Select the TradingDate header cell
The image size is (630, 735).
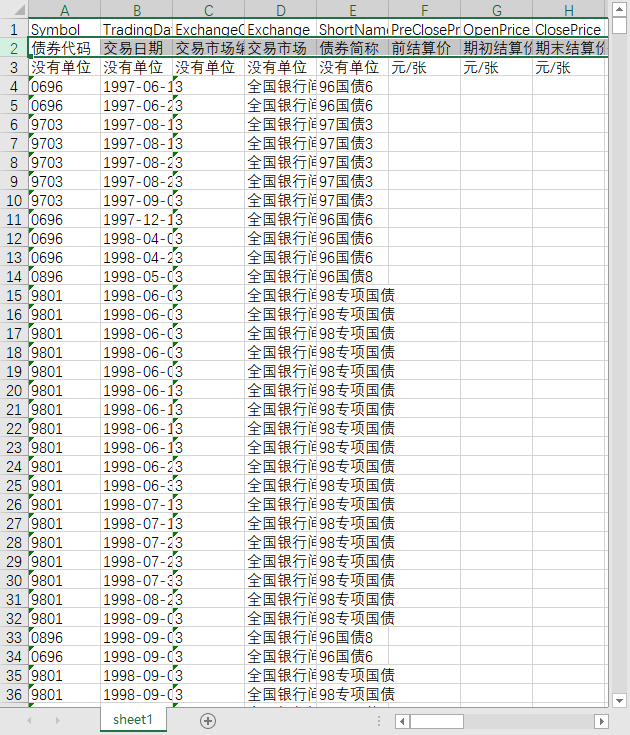point(136,30)
